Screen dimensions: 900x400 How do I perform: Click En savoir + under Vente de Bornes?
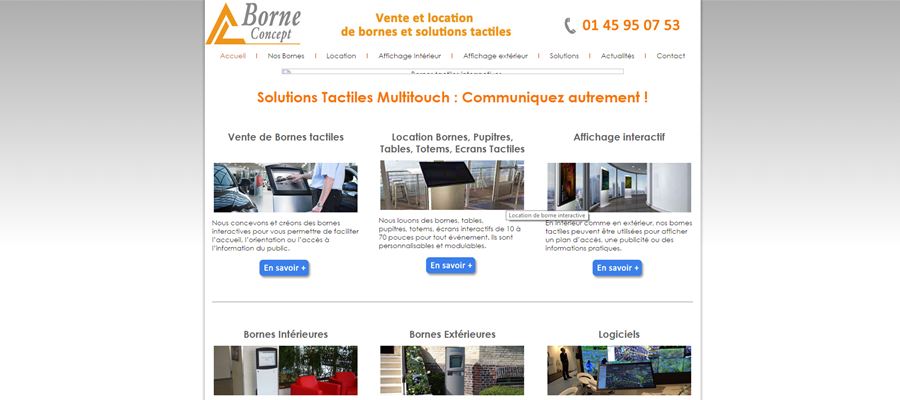click(284, 268)
